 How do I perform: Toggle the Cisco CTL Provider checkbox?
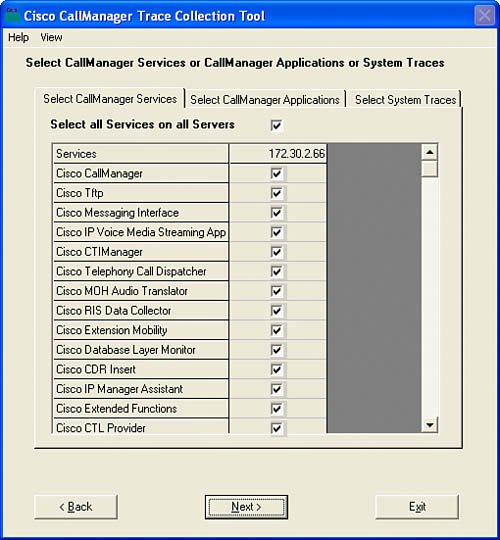[x=277, y=428]
